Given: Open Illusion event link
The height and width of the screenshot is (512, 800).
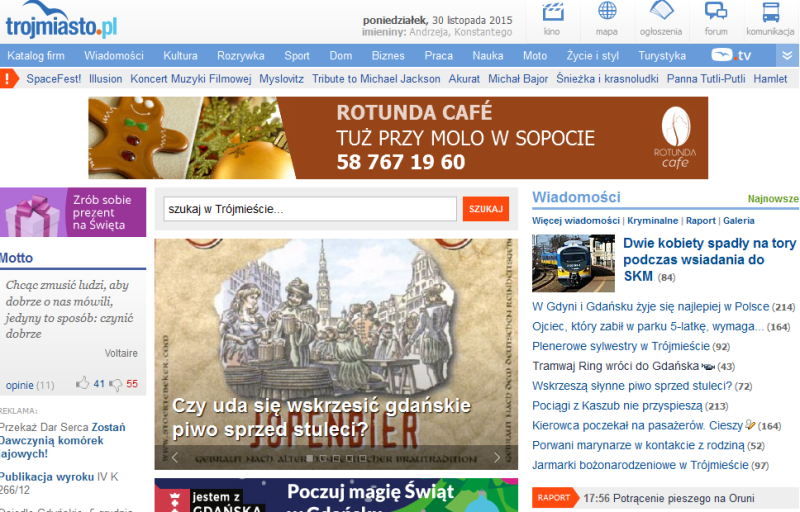Looking at the screenshot, I should pos(106,79).
